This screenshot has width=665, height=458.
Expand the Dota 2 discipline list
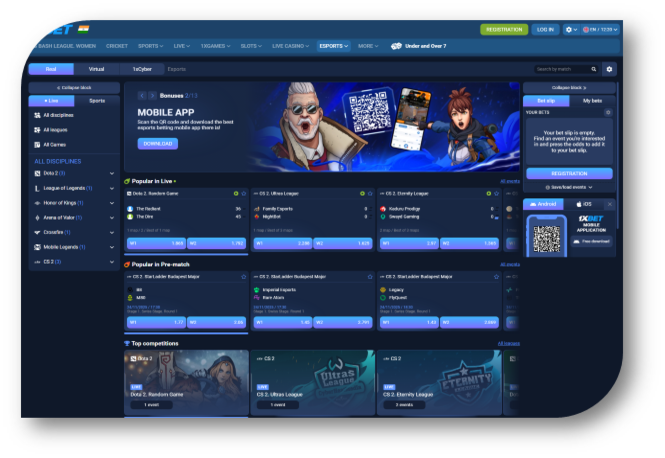click(112, 174)
